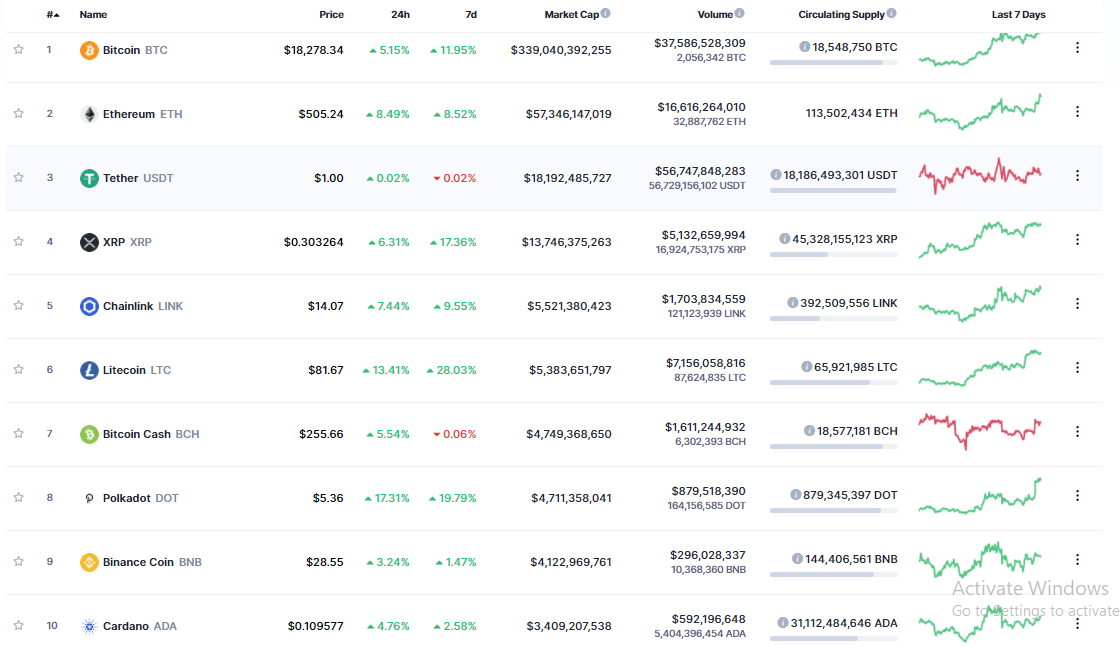Viewport: 1120px width, 647px height.
Task: Toggle watchlist star for XRP
Action: click(x=19, y=241)
